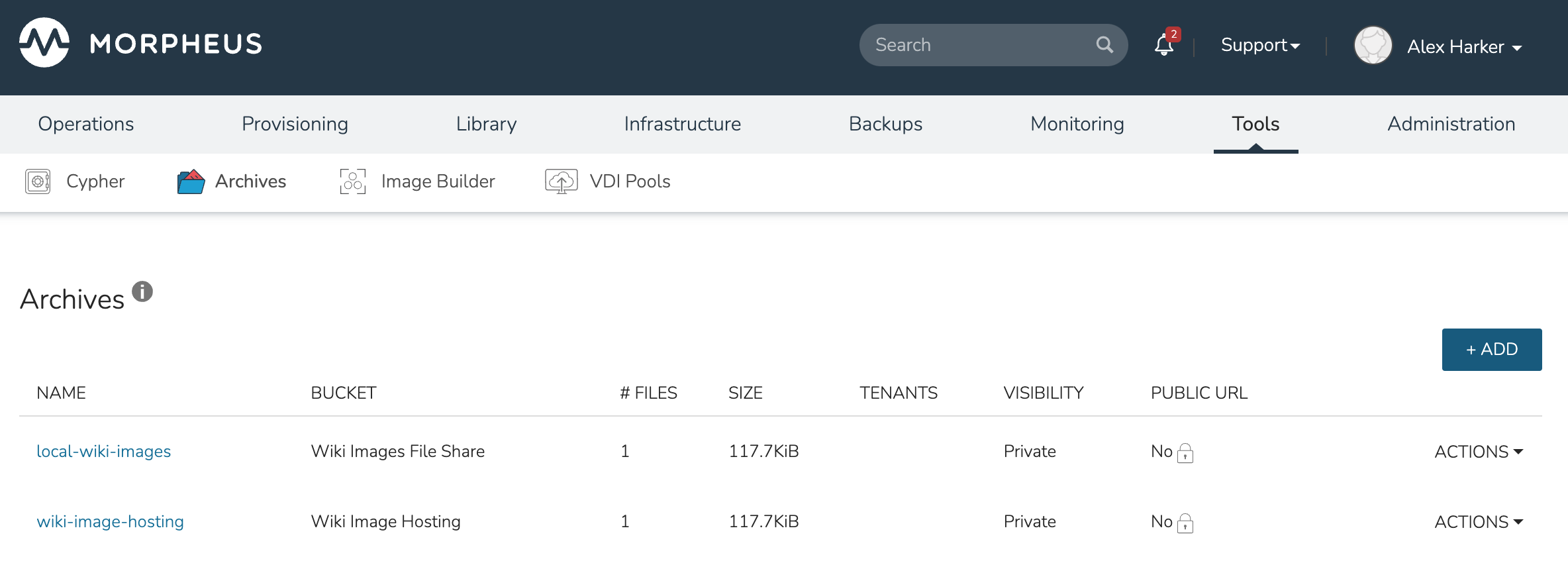Image resolution: width=1568 pixels, height=563 pixels.
Task: Open the Alex Harker user menu
Action: pyautogui.click(x=1464, y=47)
